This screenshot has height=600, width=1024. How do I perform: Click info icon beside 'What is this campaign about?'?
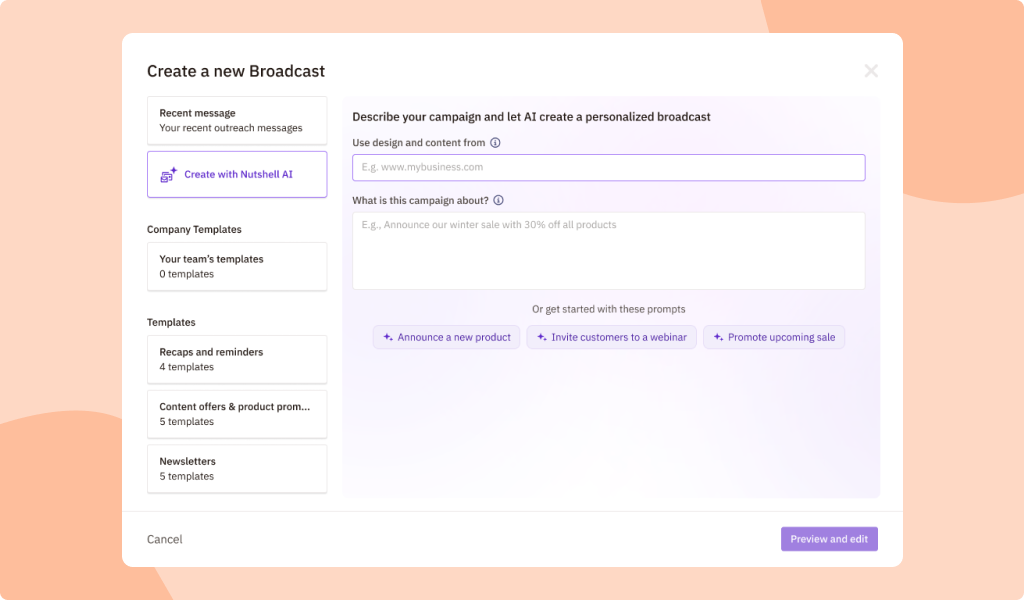[499, 200]
